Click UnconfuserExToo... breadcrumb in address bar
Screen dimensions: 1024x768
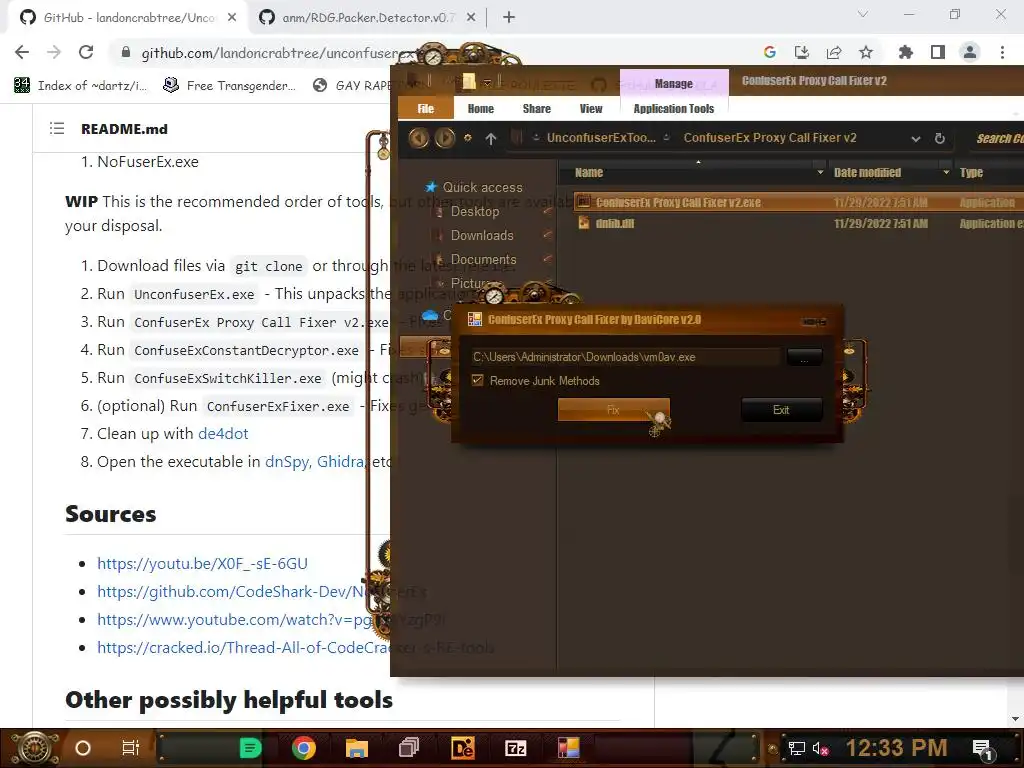click(x=601, y=138)
